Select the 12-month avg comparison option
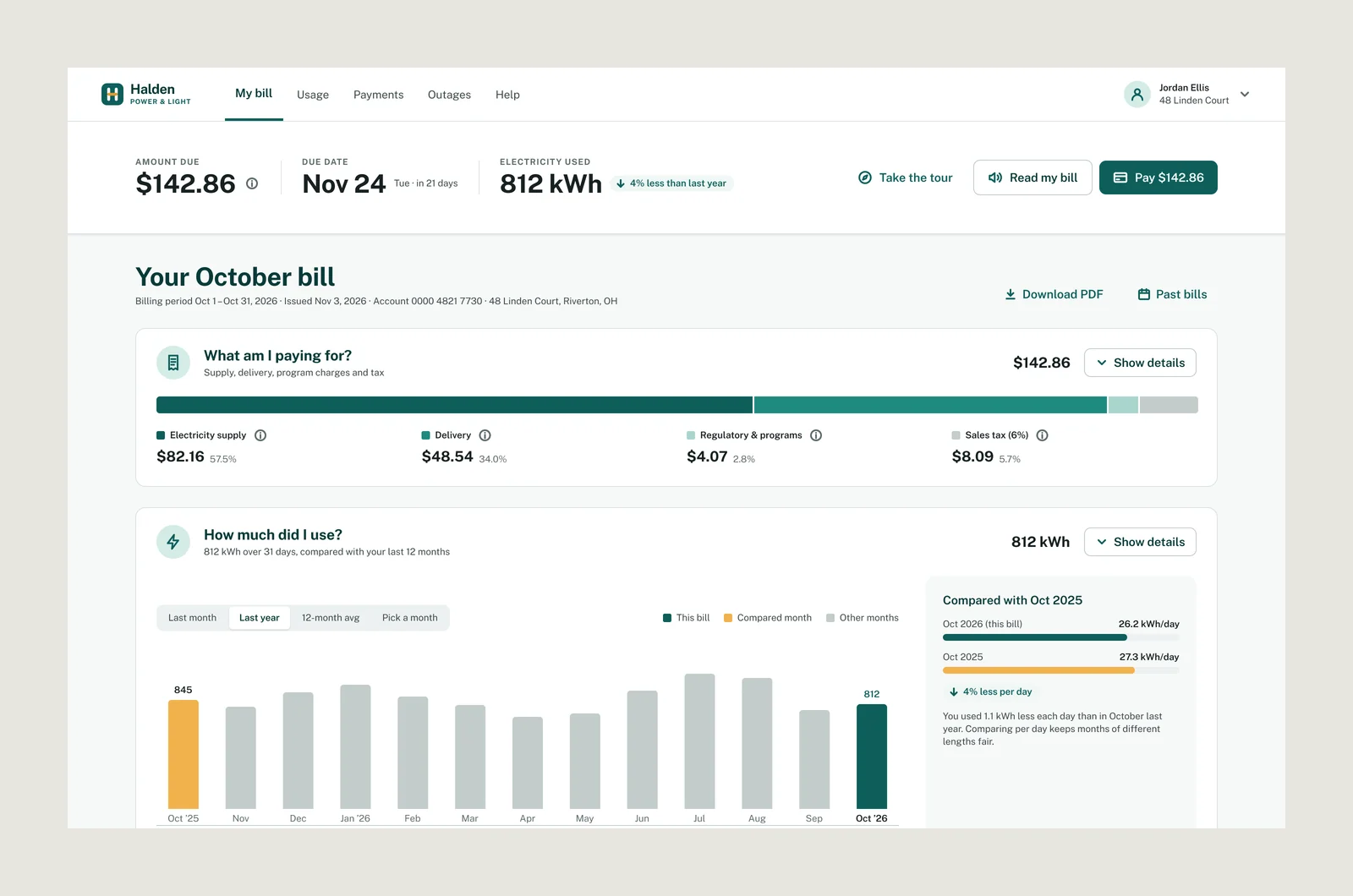This screenshot has height=896, width=1353. 331,618
